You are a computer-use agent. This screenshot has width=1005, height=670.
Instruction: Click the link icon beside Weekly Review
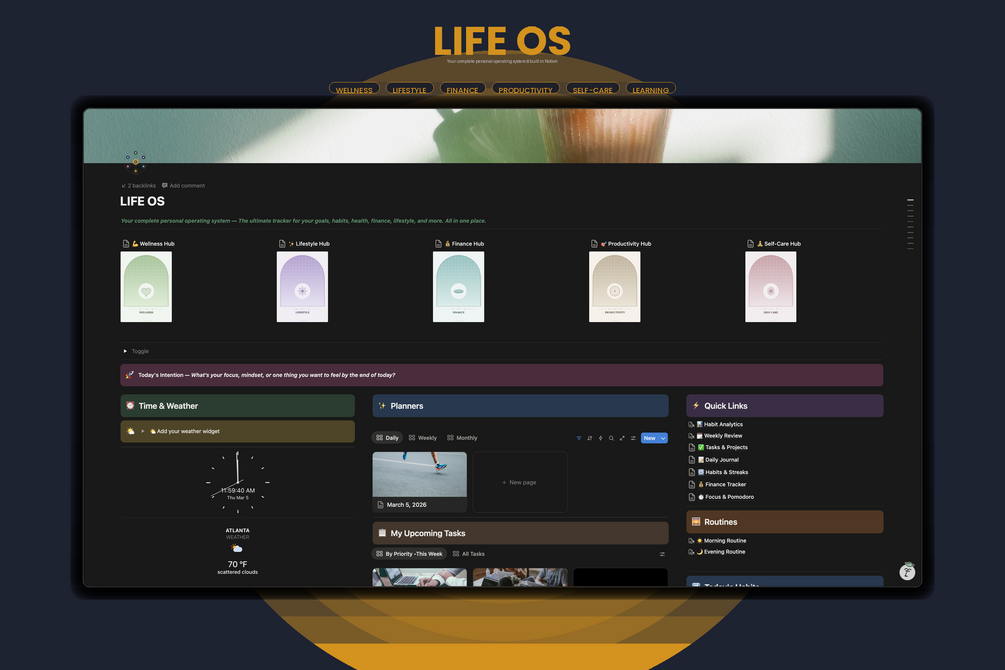(691, 436)
